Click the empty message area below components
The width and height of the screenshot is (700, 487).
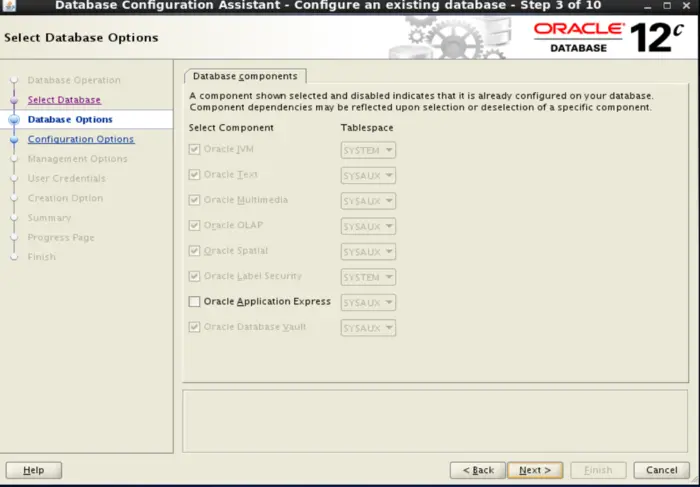point(435,421)
